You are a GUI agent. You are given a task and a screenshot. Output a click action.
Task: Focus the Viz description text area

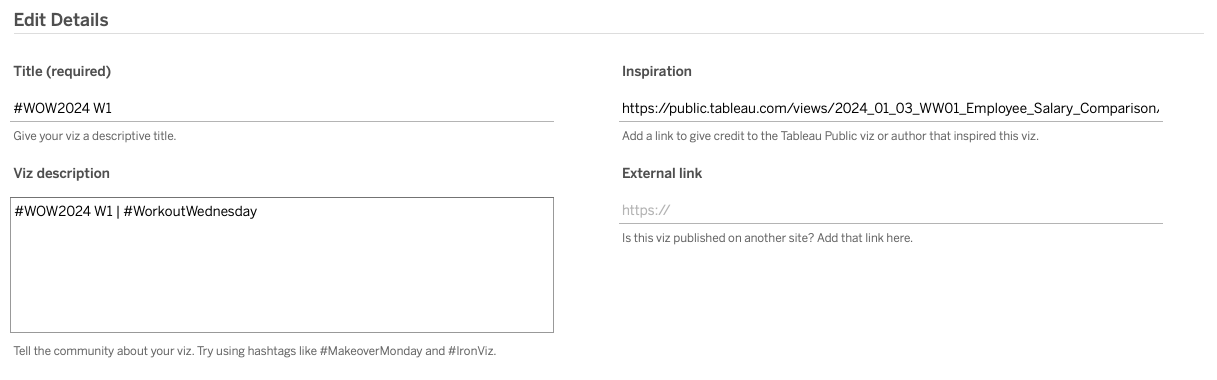(282, 265)
